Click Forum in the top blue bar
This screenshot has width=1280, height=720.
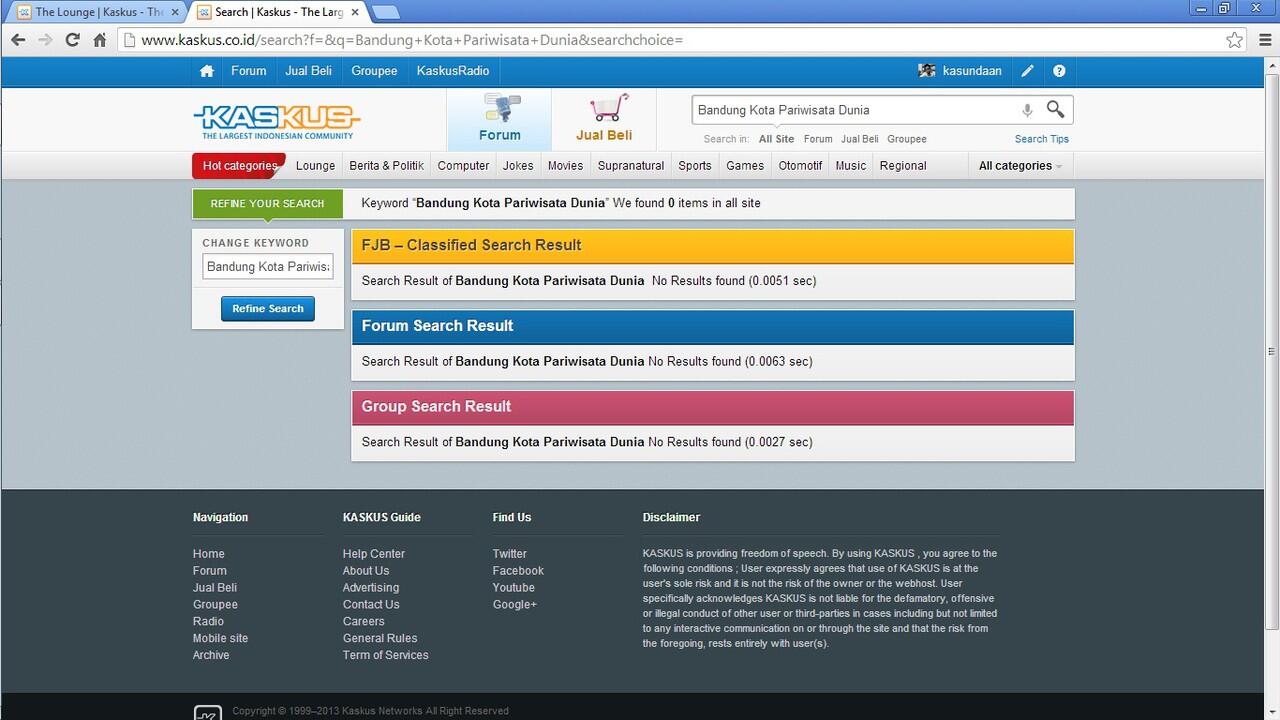[x=249, y=71]
